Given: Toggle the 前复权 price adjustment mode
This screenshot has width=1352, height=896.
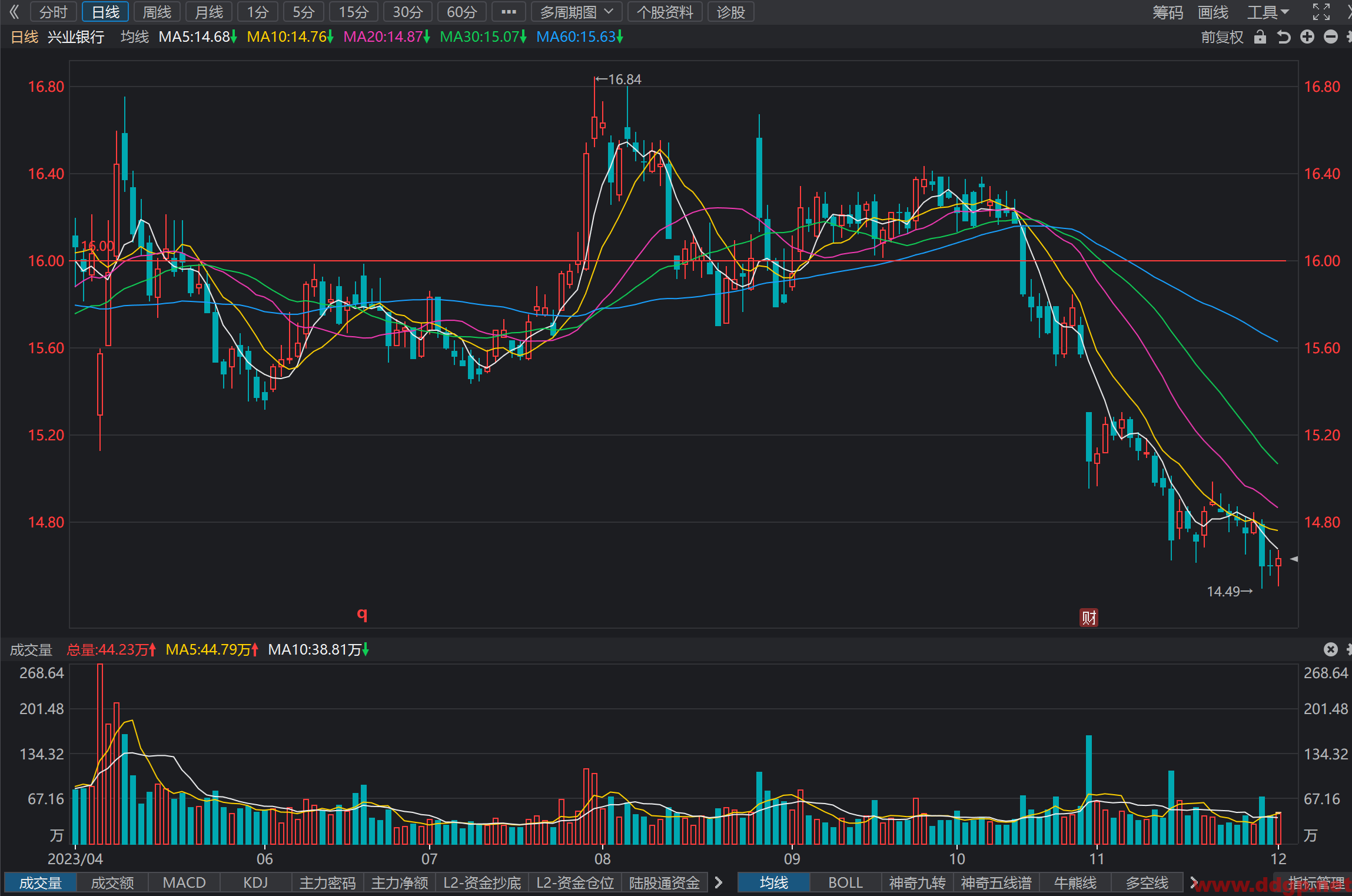Looking at the screenshot, I should click(1222, 37).
